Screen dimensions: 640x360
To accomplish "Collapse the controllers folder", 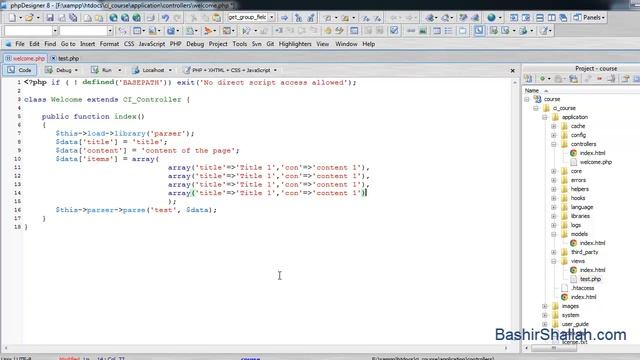I will 553,144.
